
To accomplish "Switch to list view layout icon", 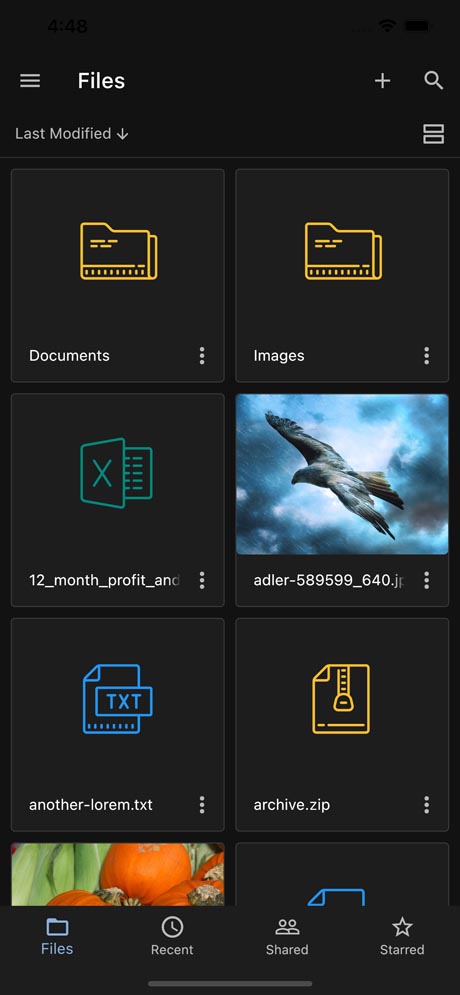I will [x=433, y=134].
